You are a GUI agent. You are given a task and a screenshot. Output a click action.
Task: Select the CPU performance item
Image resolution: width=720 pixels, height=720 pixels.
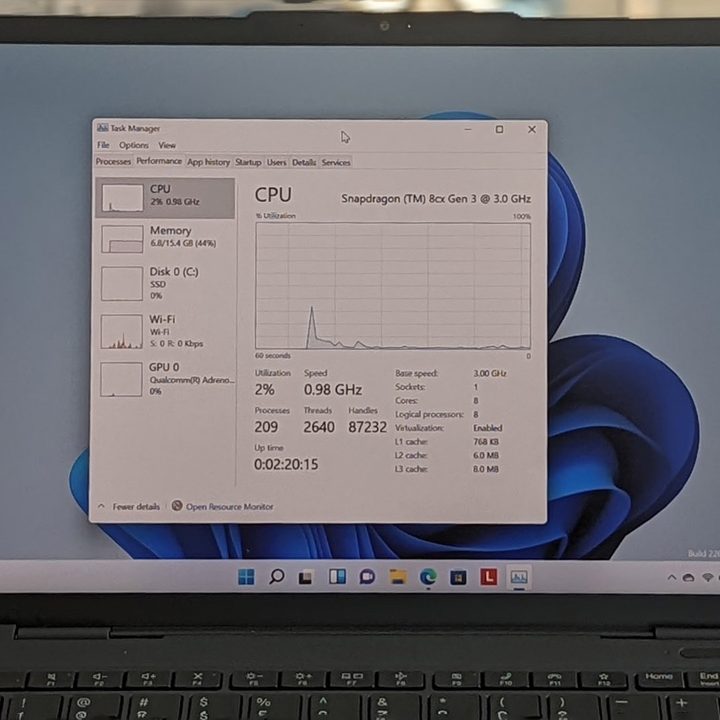tap(165, 197)
